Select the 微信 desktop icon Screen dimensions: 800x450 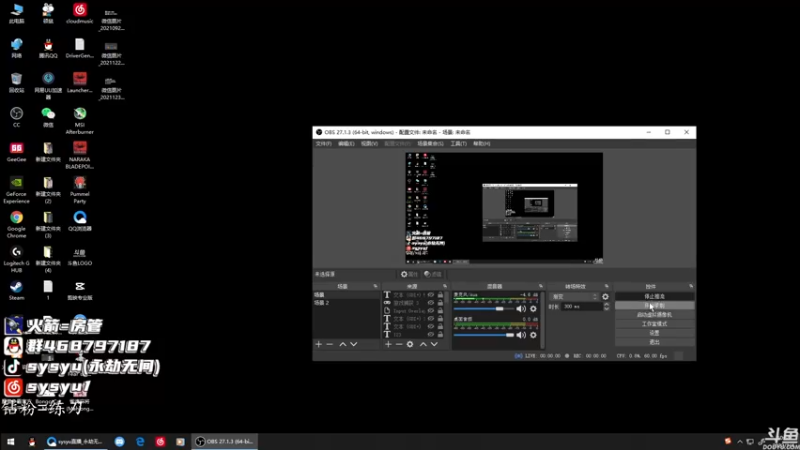pyautogui.click(x=48, y=117)
